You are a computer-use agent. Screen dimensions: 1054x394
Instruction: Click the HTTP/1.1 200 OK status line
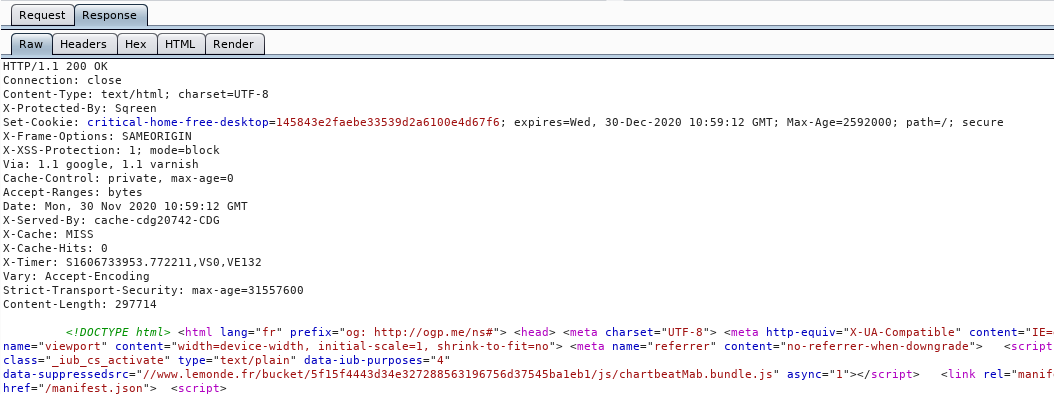55,67
